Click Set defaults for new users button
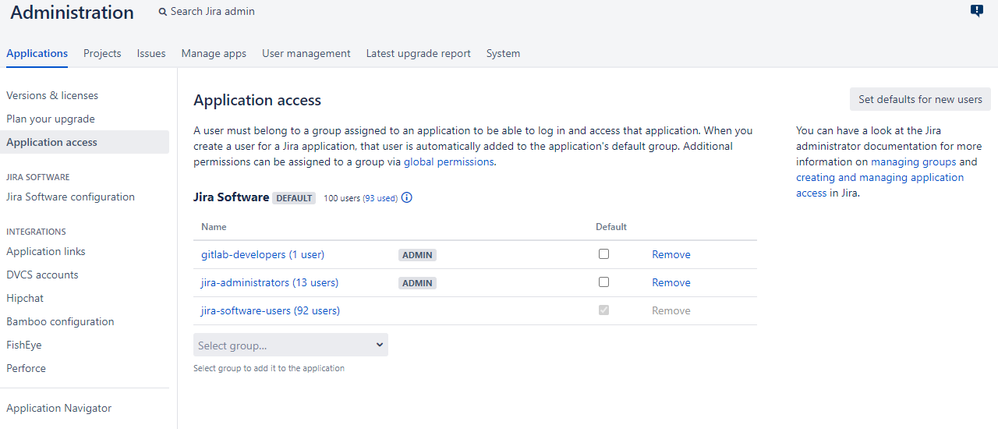998x429 pixels. coord(920,99)
